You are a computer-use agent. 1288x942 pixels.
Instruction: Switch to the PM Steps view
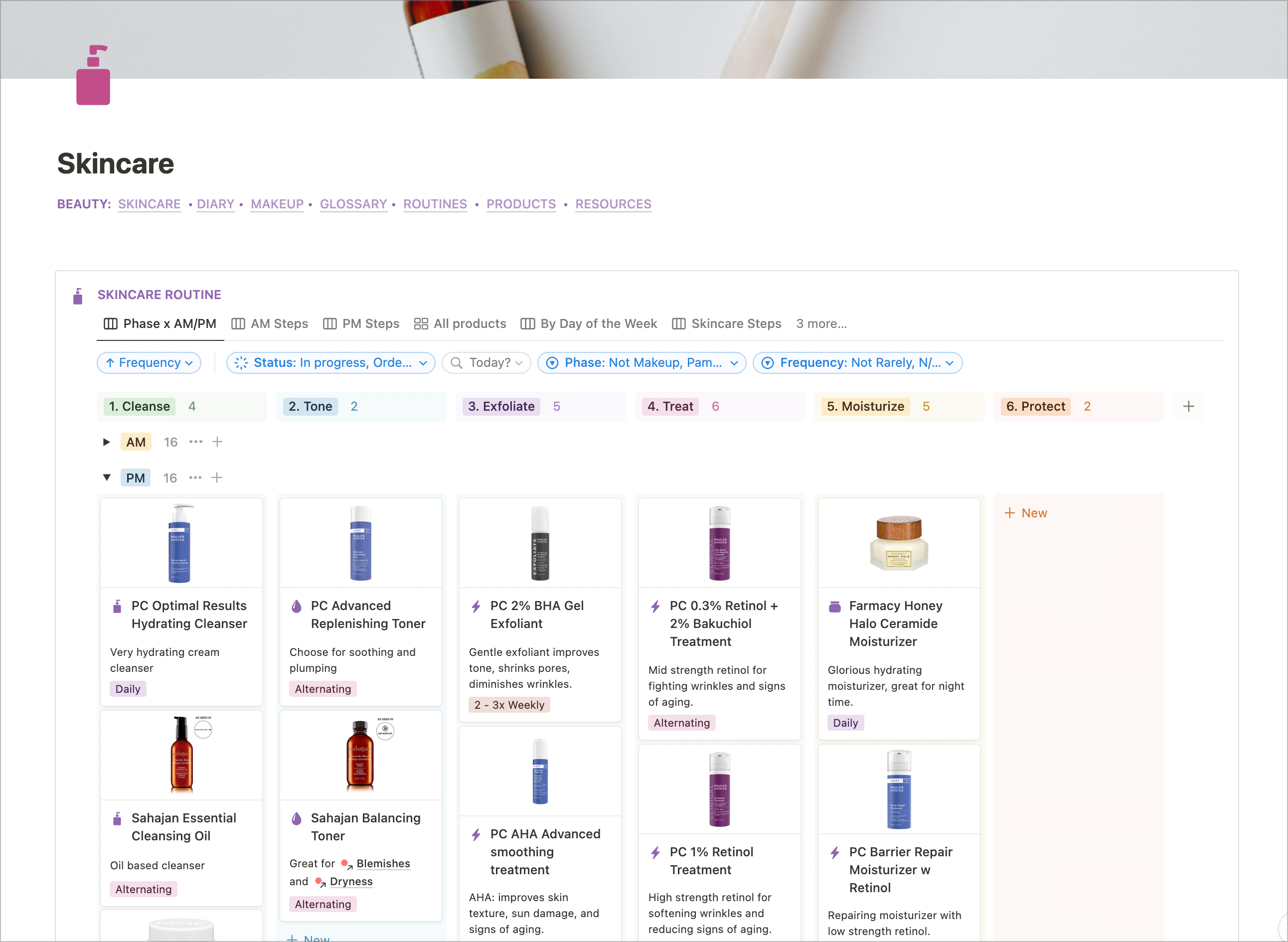pos(361,324)
